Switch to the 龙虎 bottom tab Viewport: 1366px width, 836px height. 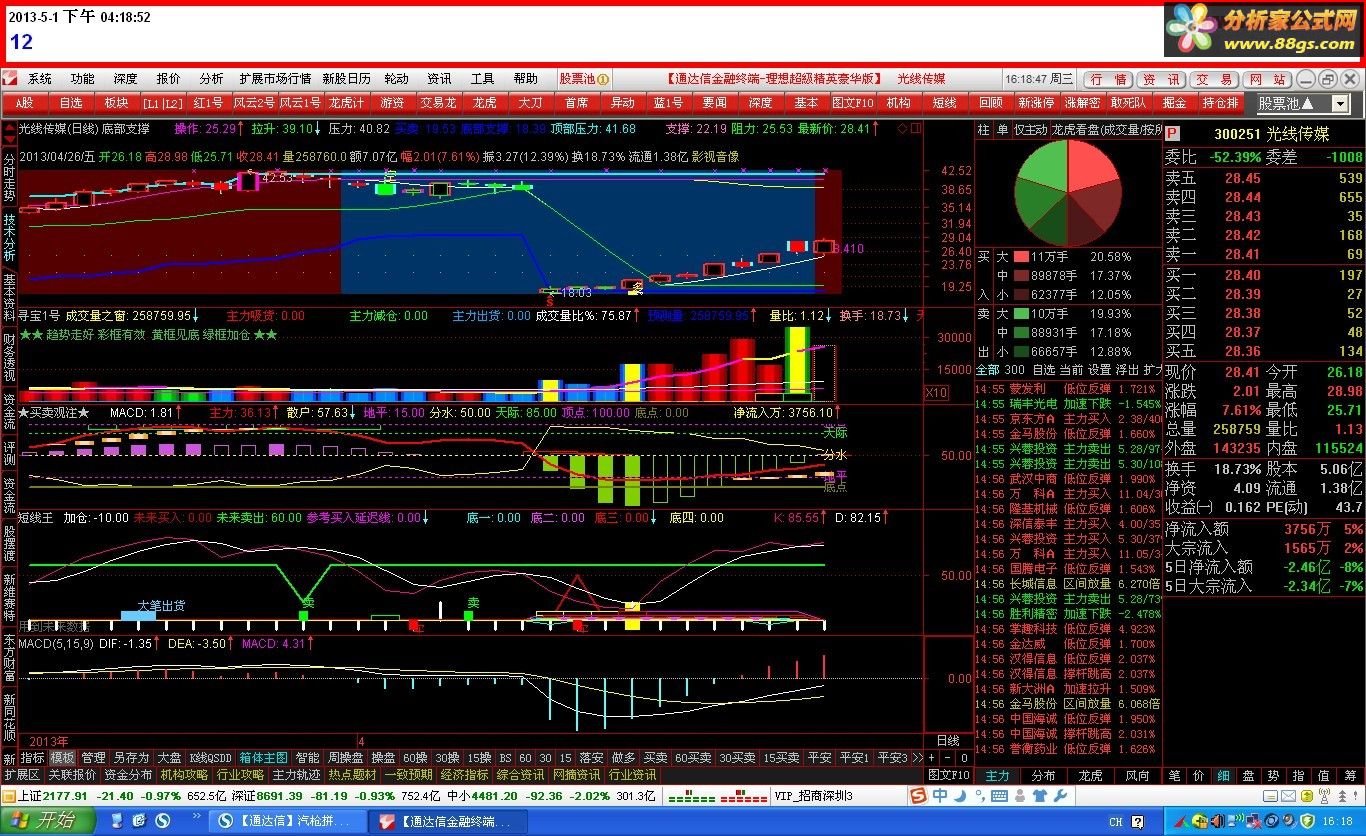pyautogui.click(x=1090, y=775)
